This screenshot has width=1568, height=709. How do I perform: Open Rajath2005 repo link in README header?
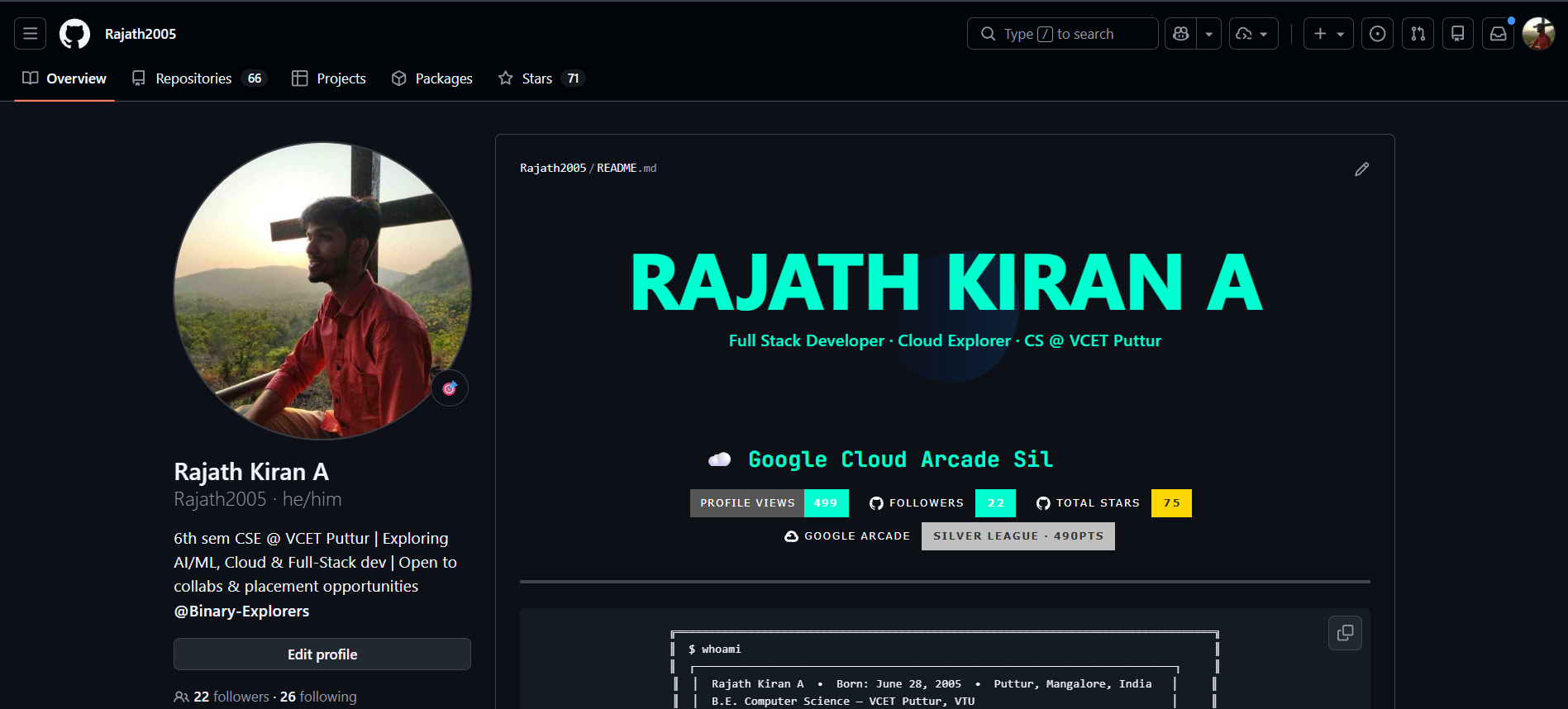tap(553, 168)
